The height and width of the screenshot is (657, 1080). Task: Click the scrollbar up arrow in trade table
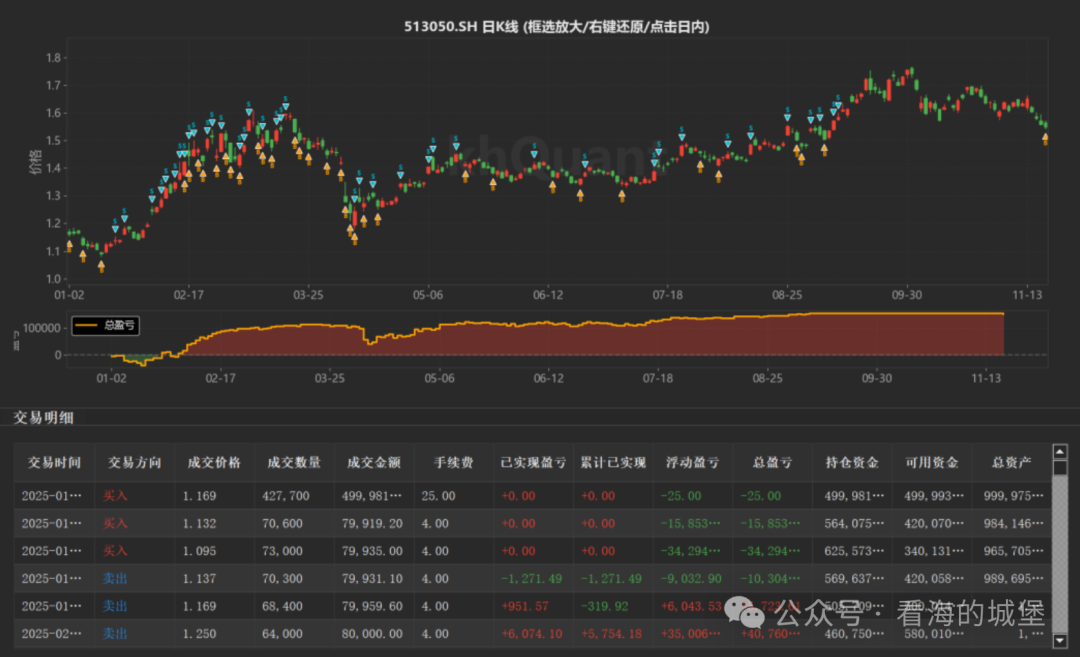click(x=1060, y=452)
